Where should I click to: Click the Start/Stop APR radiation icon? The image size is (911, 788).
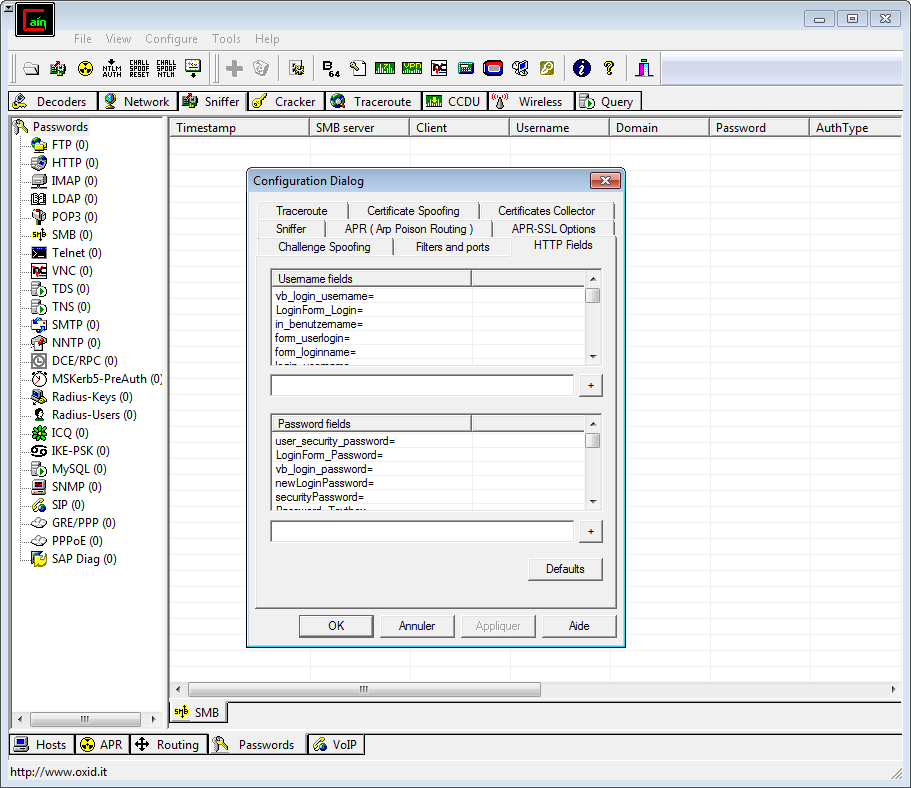85,69
